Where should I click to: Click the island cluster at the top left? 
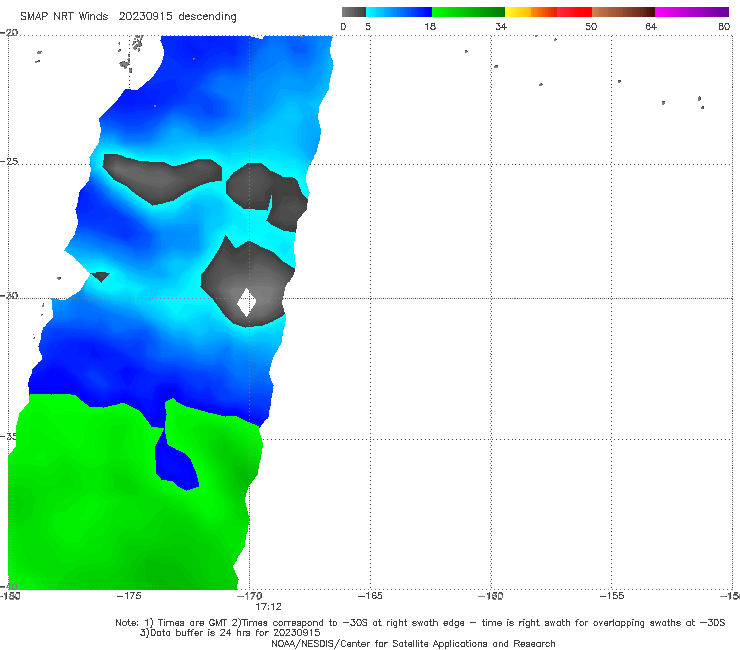pyautogui.click(x=132, y=53)
